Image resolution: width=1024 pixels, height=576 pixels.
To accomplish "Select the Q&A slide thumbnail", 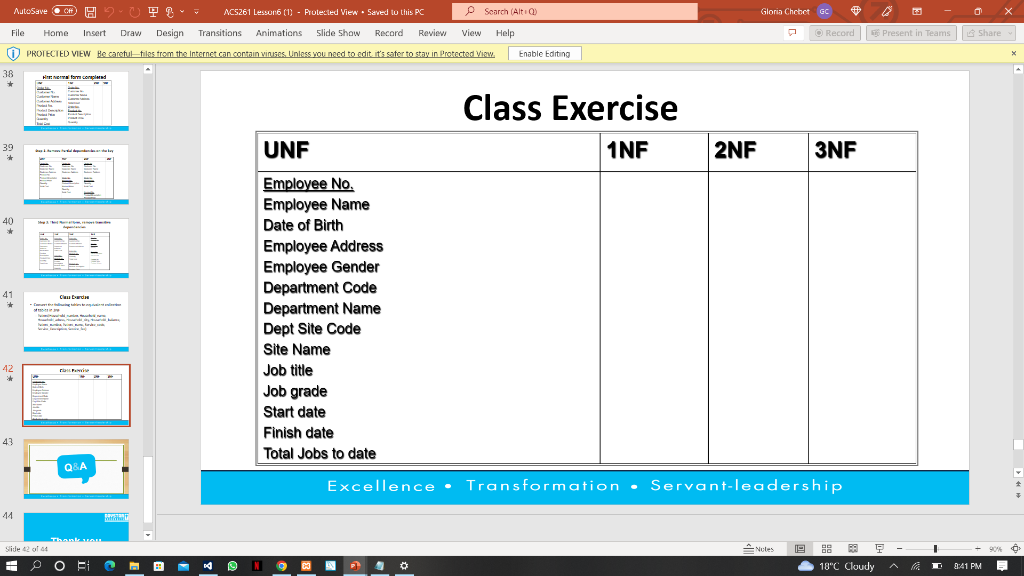I will point(75,468).
